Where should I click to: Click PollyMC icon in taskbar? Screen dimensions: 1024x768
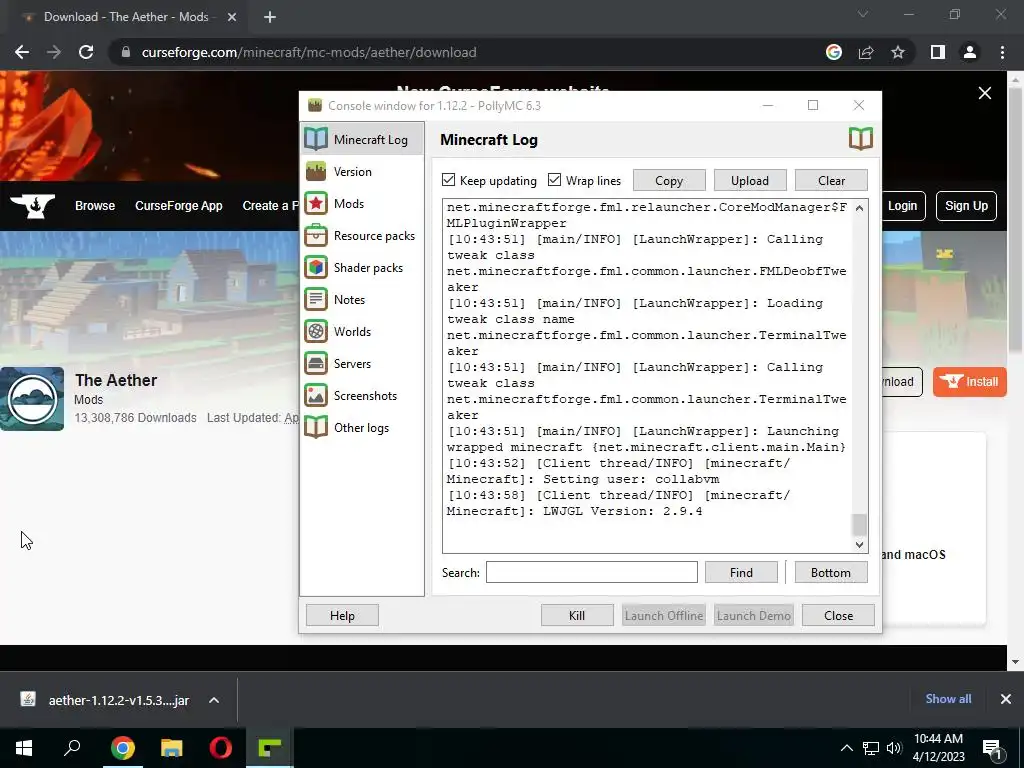coord(270,748)
